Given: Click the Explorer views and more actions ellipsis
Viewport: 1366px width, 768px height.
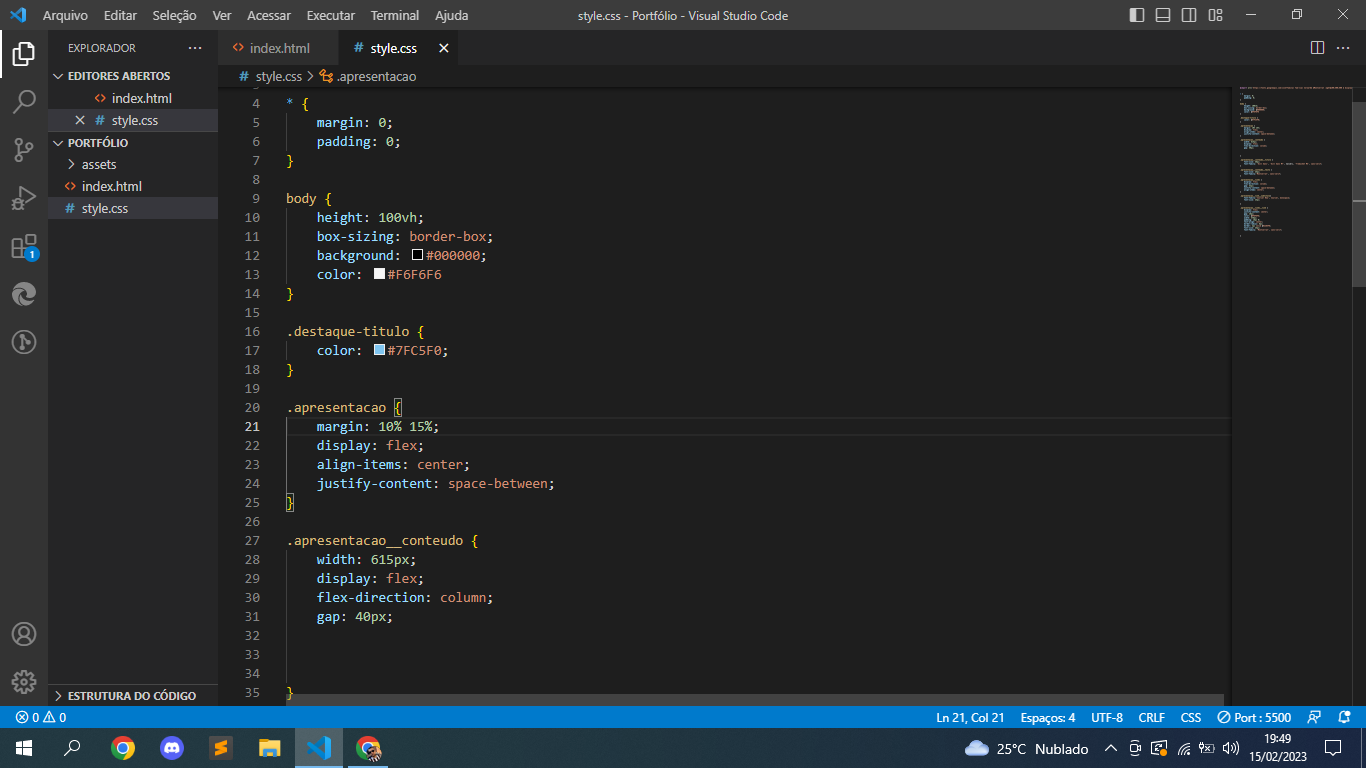Looking at the screenshot, I should coord(195,48).
